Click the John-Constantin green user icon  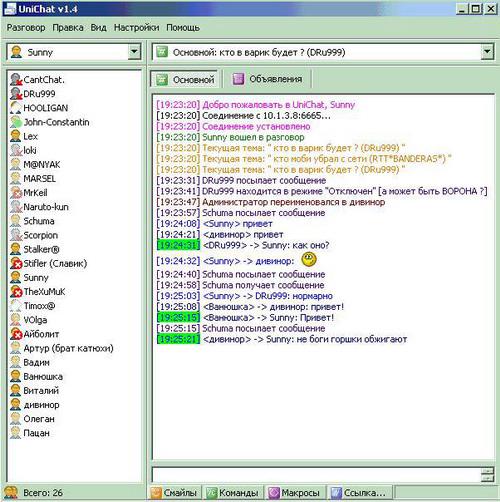coord(16,122)
